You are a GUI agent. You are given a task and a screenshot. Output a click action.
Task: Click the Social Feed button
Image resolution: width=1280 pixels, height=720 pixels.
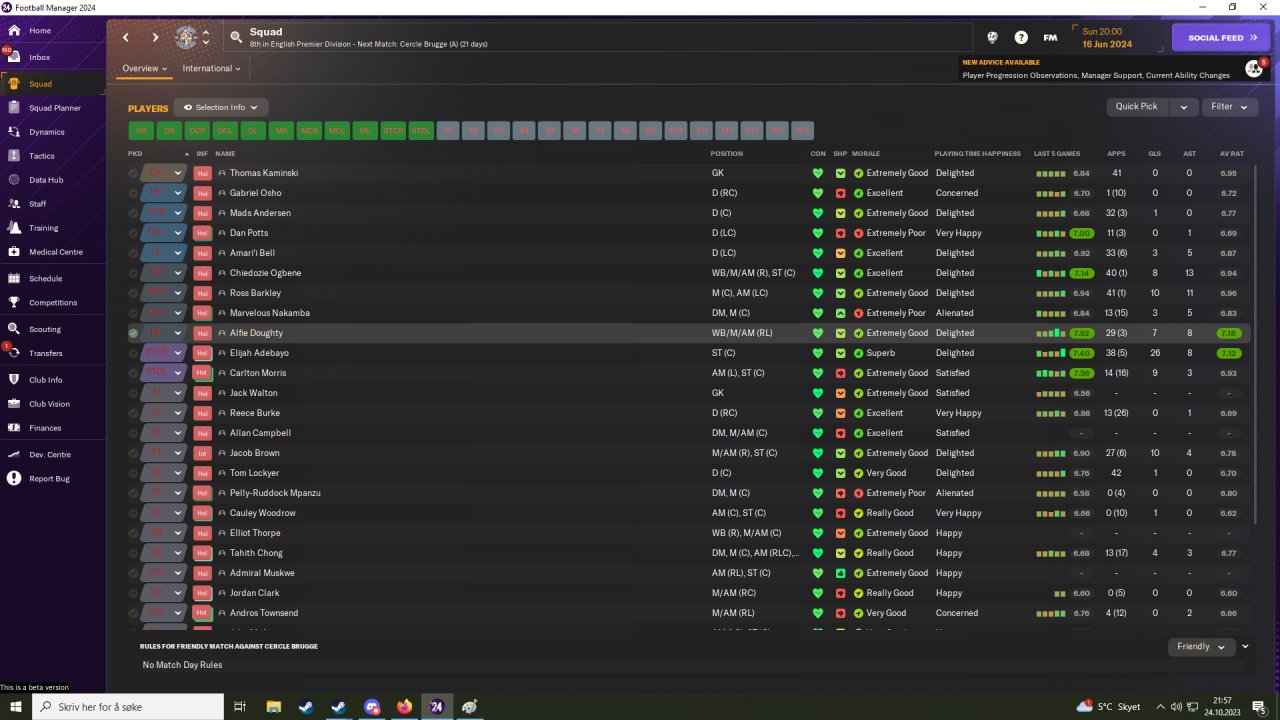point(1220,38)
